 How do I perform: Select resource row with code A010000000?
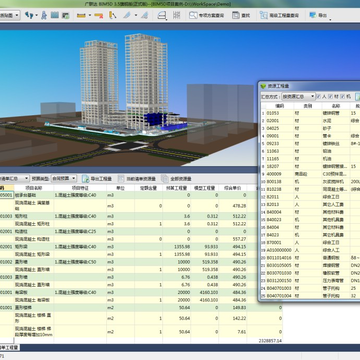[x=310, y=250]
